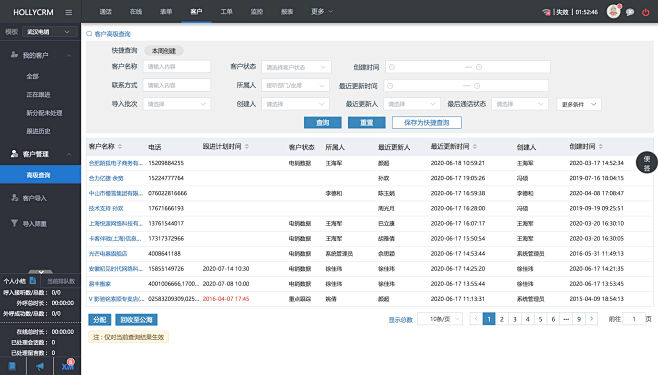Click the 导入筛重 funnel icon
The width and height of the screenshot is (658, 375).
pos(14,223)
